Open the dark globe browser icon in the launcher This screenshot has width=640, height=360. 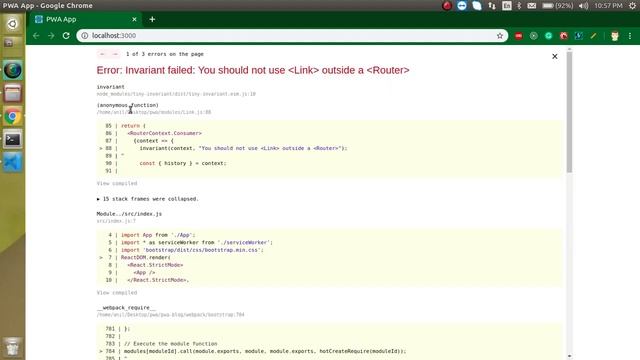click(12, 70)
